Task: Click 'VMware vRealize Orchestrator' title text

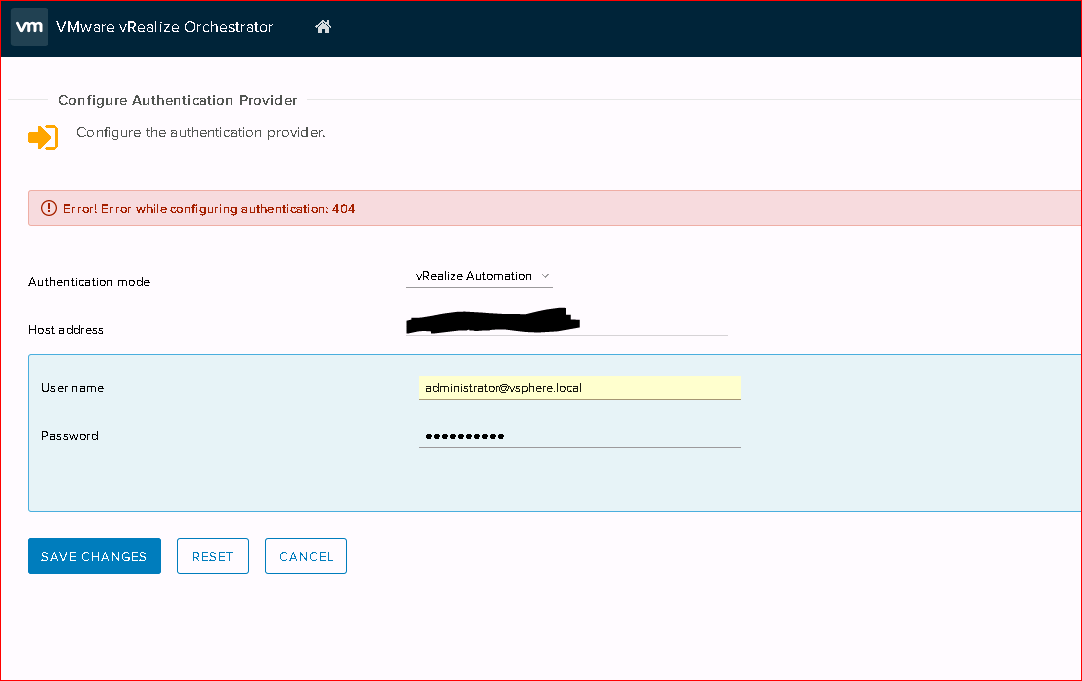Action: point(165,27)
